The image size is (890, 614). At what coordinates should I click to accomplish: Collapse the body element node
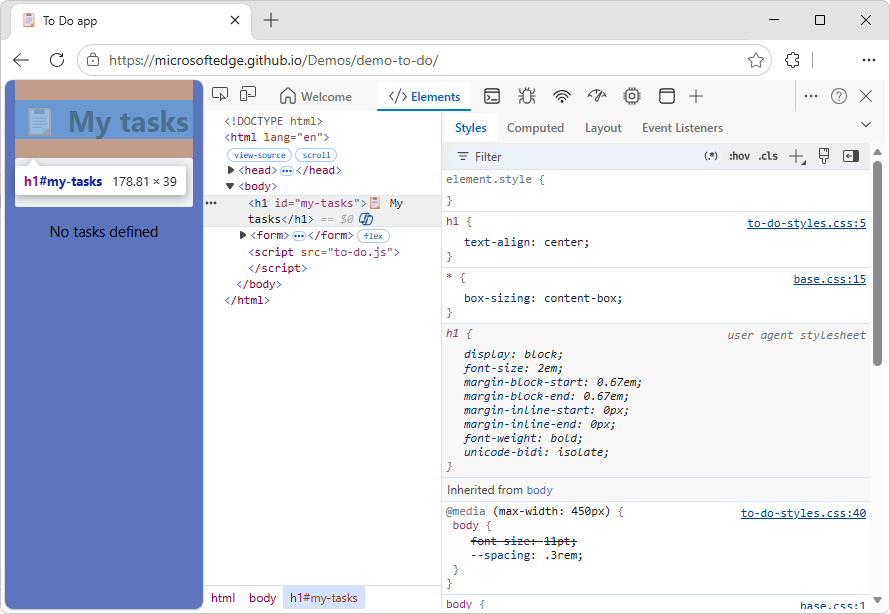pyautogui.click(x=230, y=186)
